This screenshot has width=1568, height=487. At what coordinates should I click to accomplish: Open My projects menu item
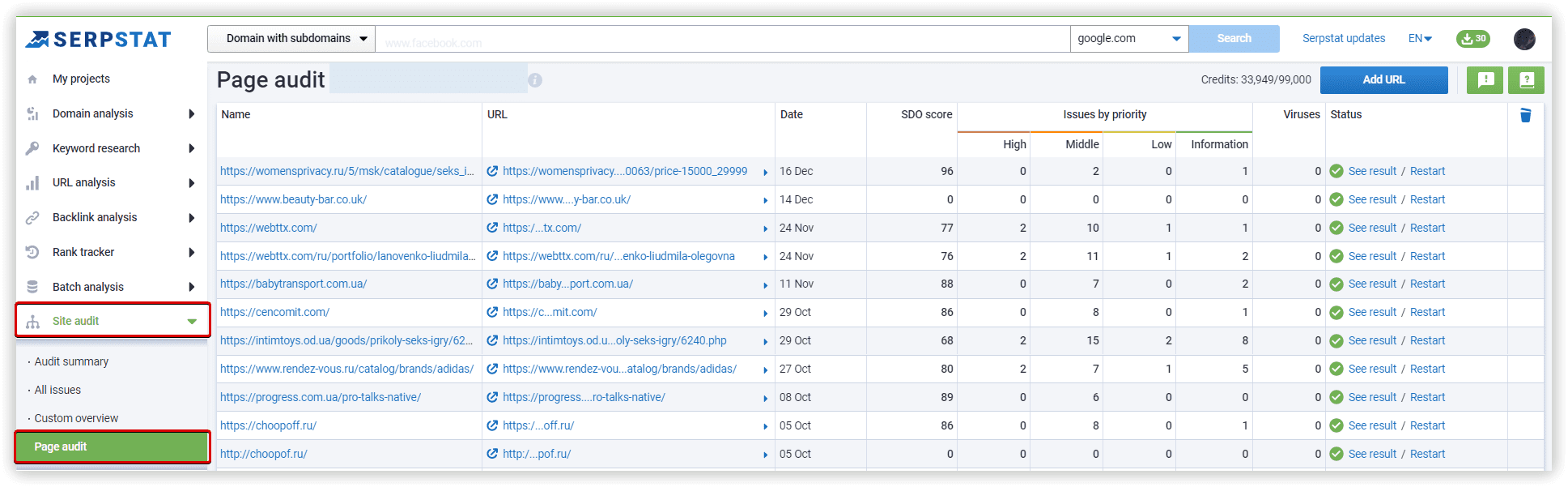point(81,79)
